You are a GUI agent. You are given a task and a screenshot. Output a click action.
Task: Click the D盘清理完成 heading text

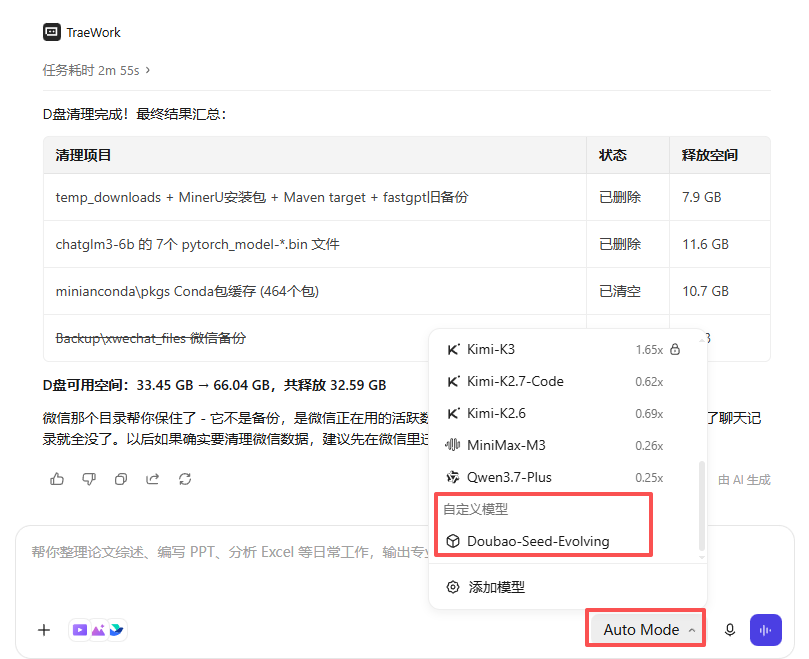(x=134, y=114)
